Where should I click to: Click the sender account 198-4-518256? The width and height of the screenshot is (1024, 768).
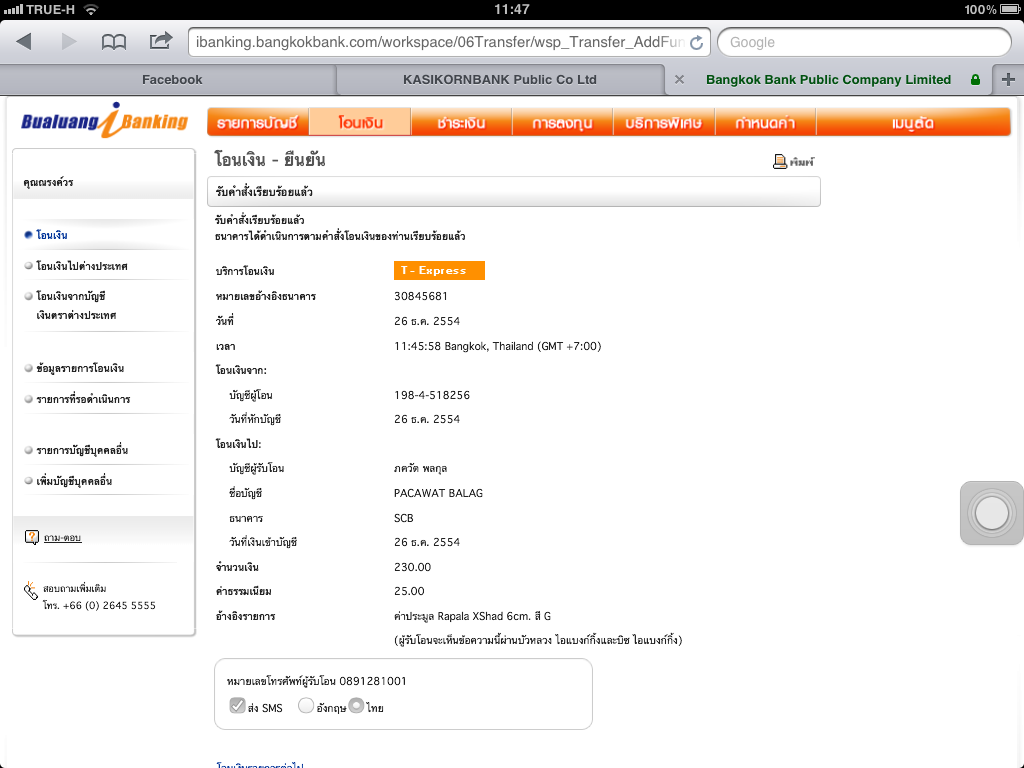coord(432,395)
